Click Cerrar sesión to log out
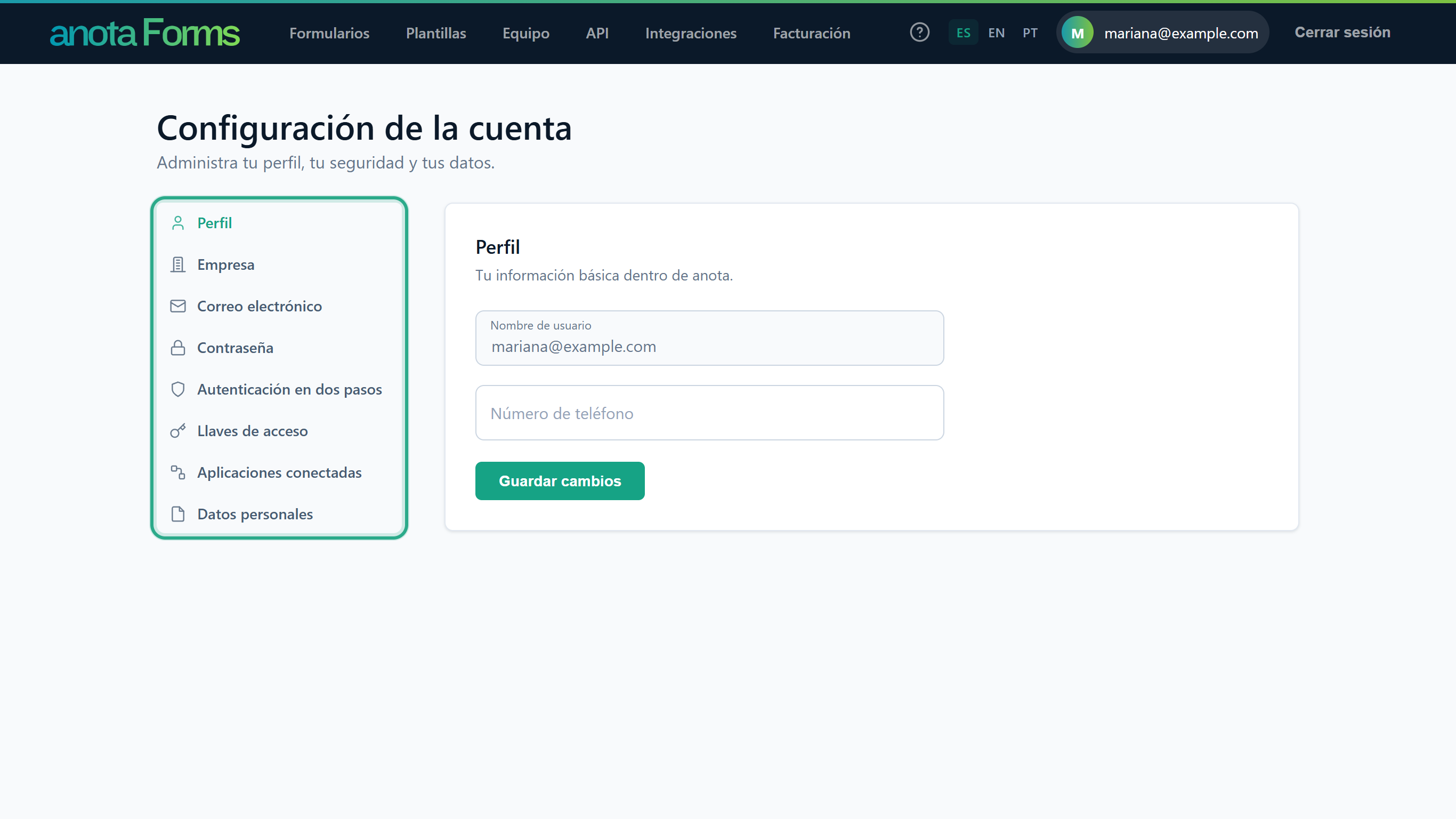Image resolution: width=1456 pixels, height=819 pixels. pos(1342,32)
